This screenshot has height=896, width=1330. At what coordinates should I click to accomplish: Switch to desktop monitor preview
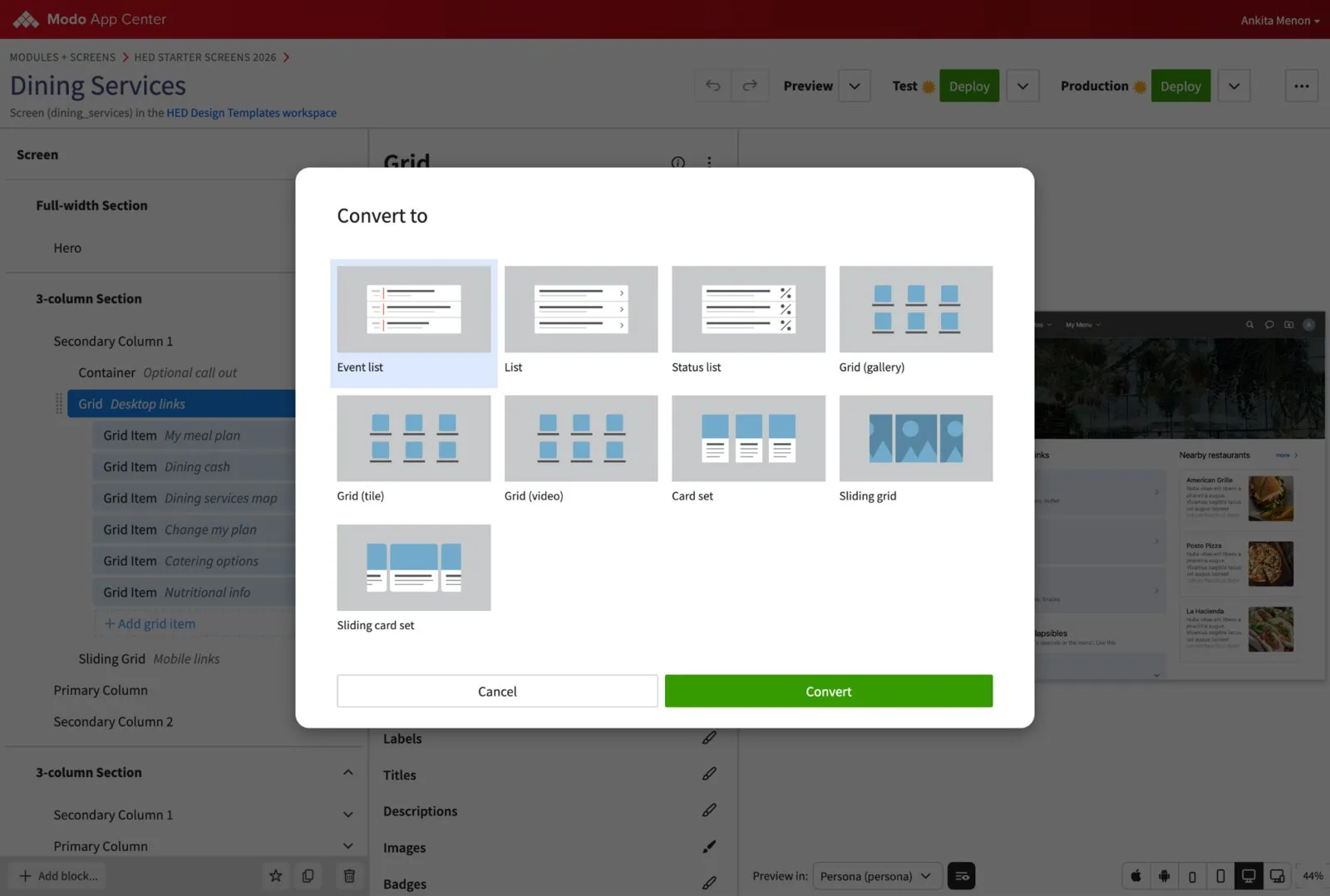click(x=1249, y=876)
